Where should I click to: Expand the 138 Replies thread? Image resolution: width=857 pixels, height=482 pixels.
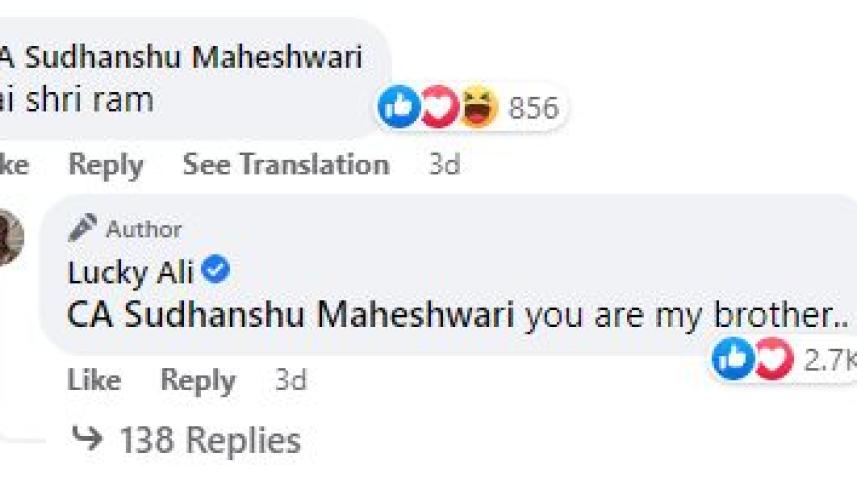(x=209, y=440)
